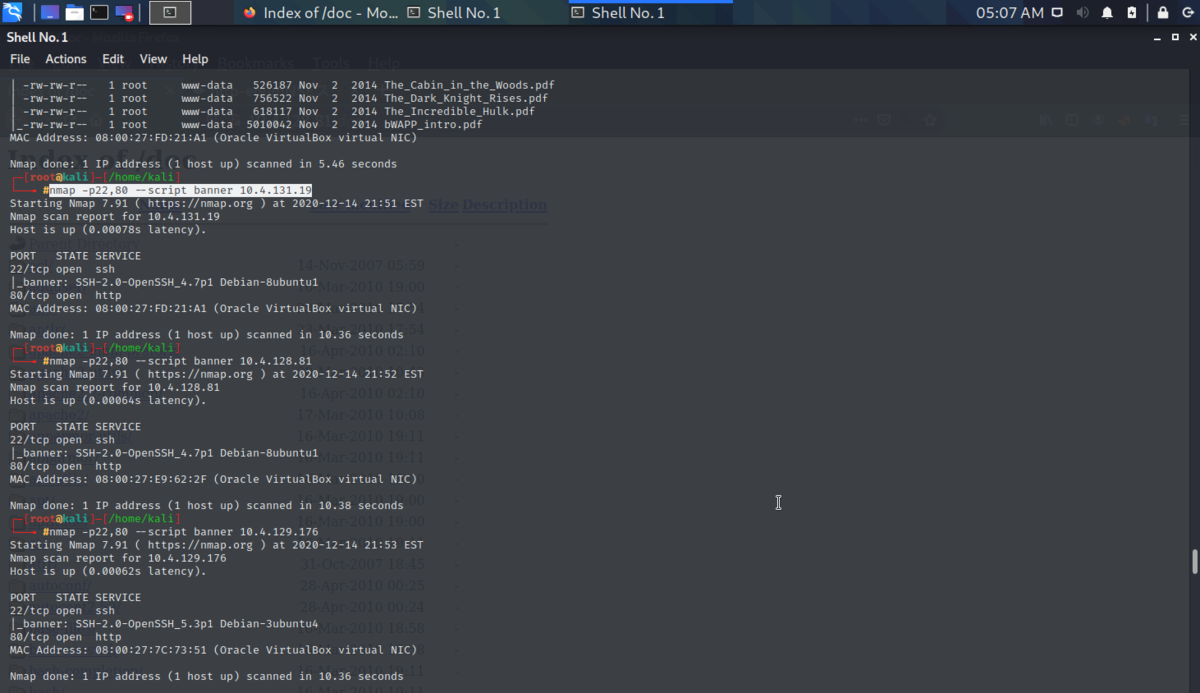Image resolution: width=1200 pixels, height=693 pixels.
Task: Click the 'Size Description' column link in Firefox
Action: [x=486, y=204]
